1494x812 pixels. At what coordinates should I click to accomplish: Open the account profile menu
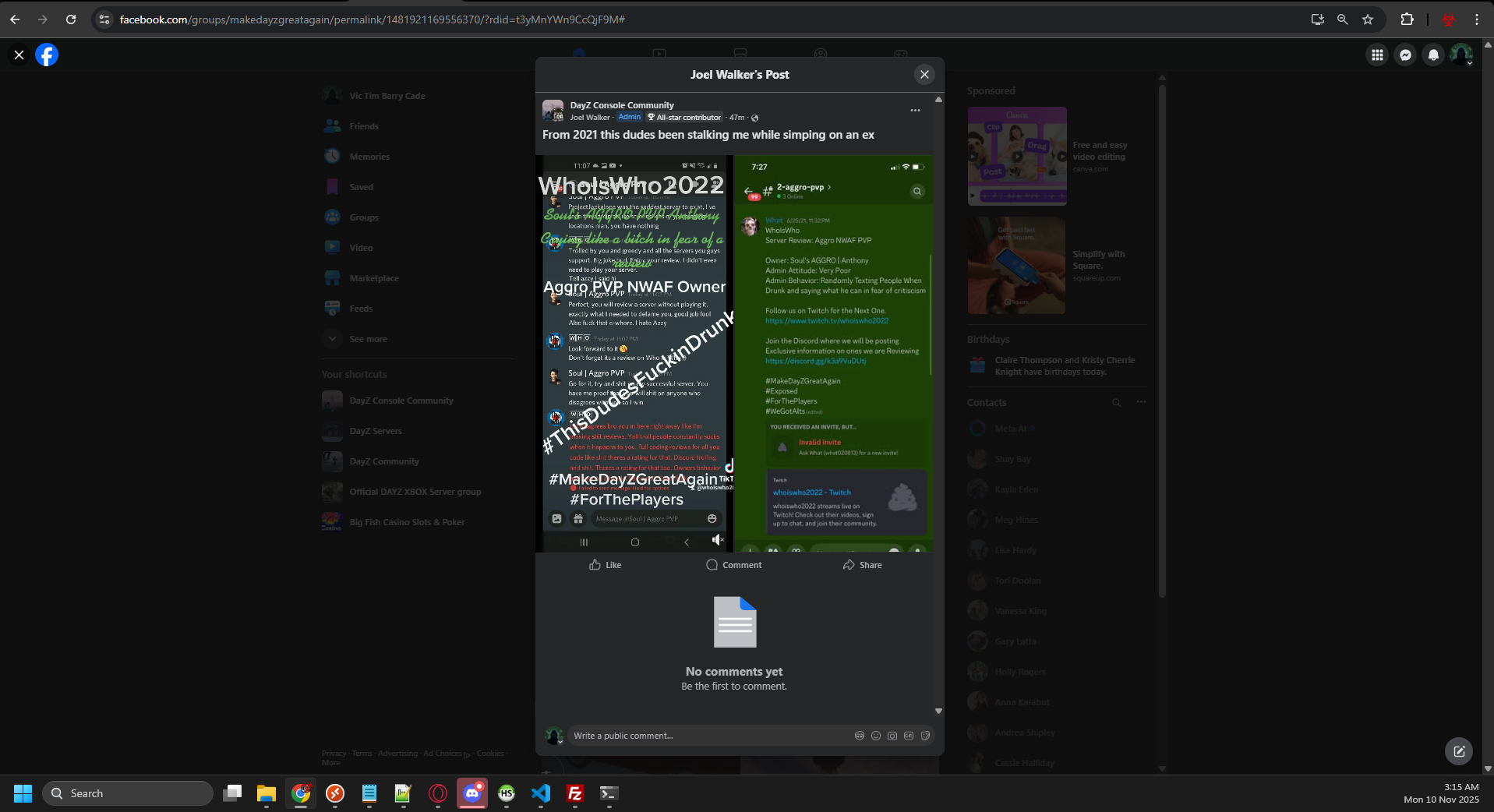click(x=1461, y=55)
